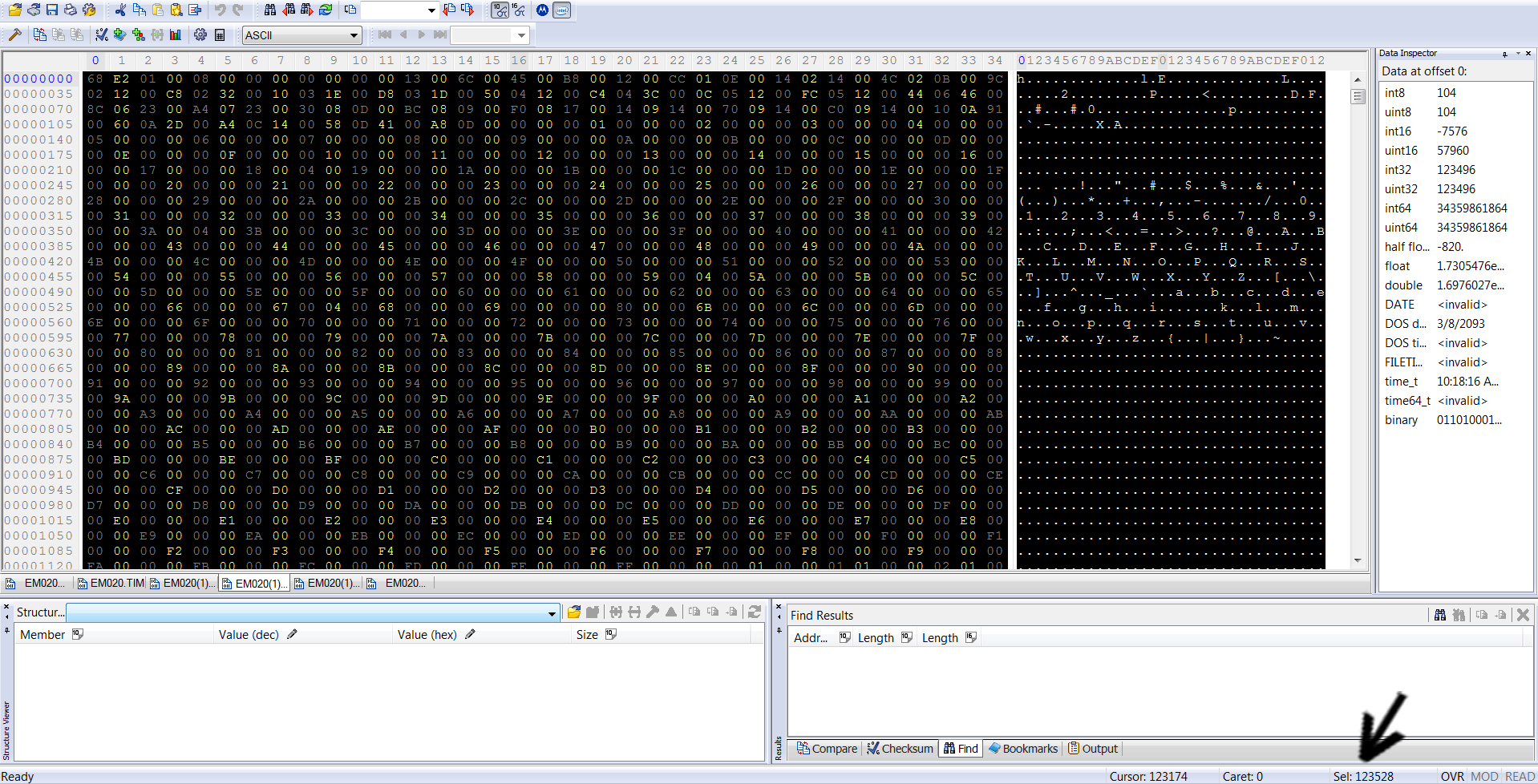Click open structure file icon in Structure Viewer
Screen dimensions: 1538x784
click(574, 612)
